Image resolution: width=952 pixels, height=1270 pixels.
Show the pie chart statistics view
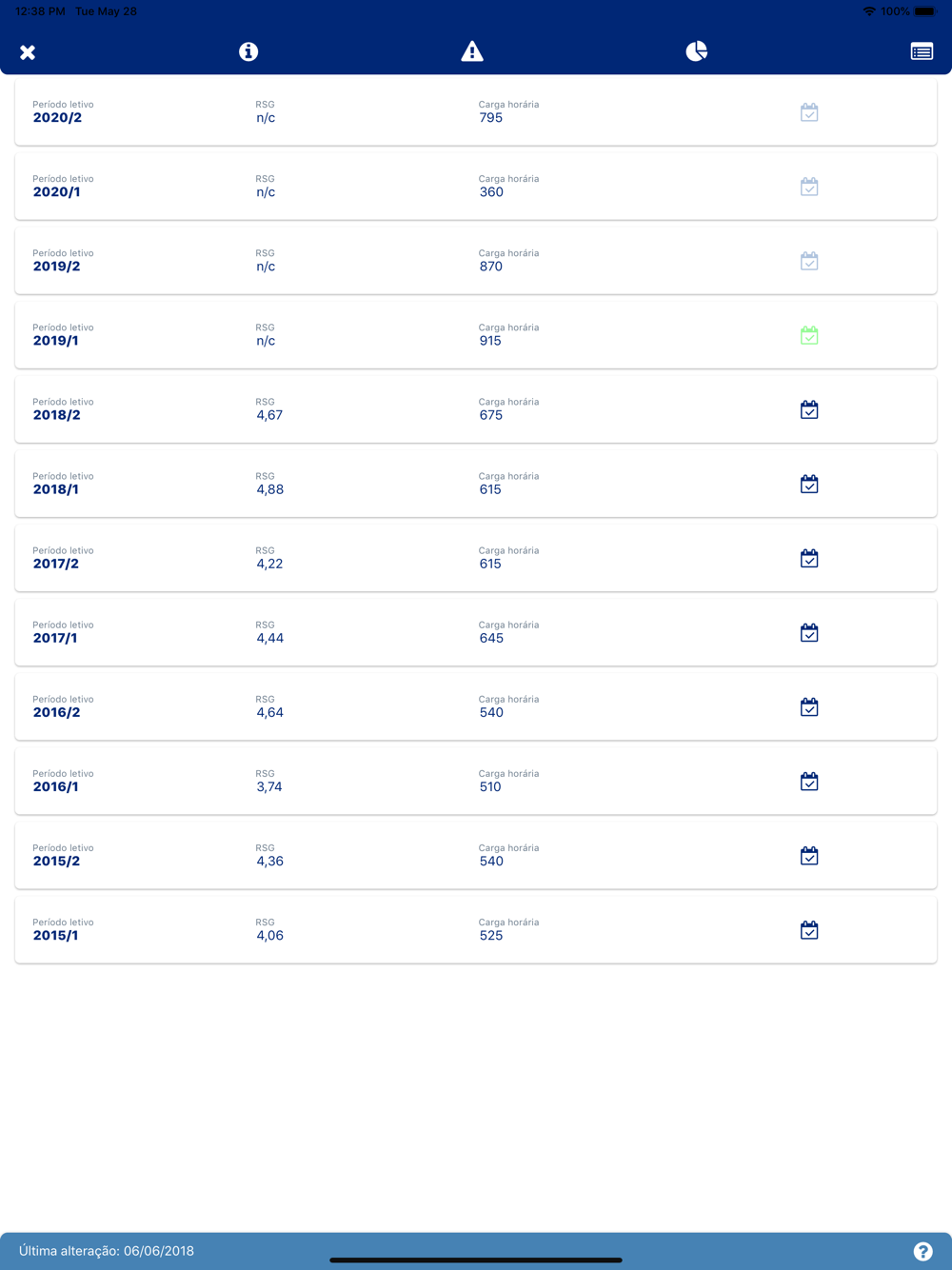tap(697, 51)
